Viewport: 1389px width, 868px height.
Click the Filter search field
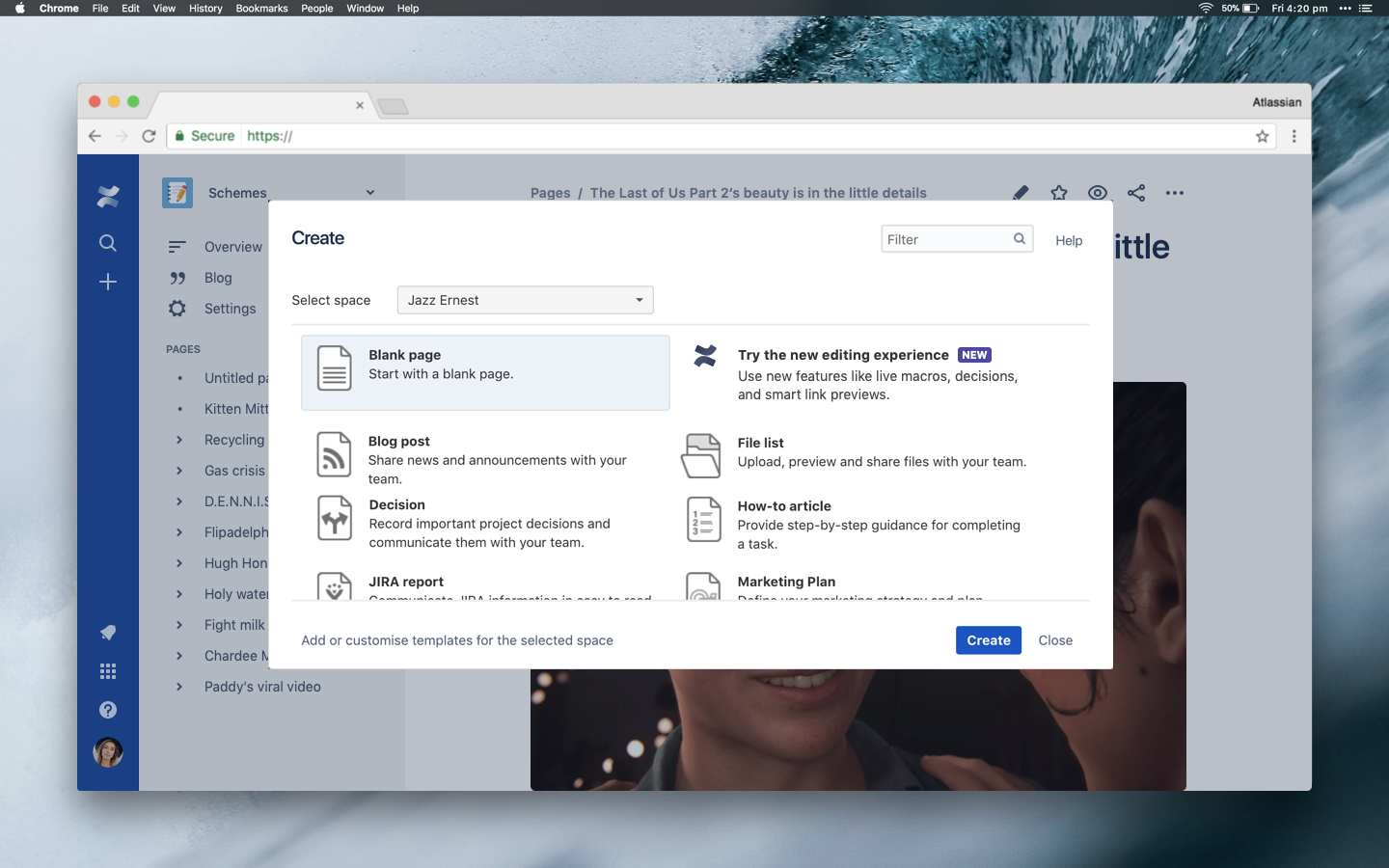click(x=957, y=239)
